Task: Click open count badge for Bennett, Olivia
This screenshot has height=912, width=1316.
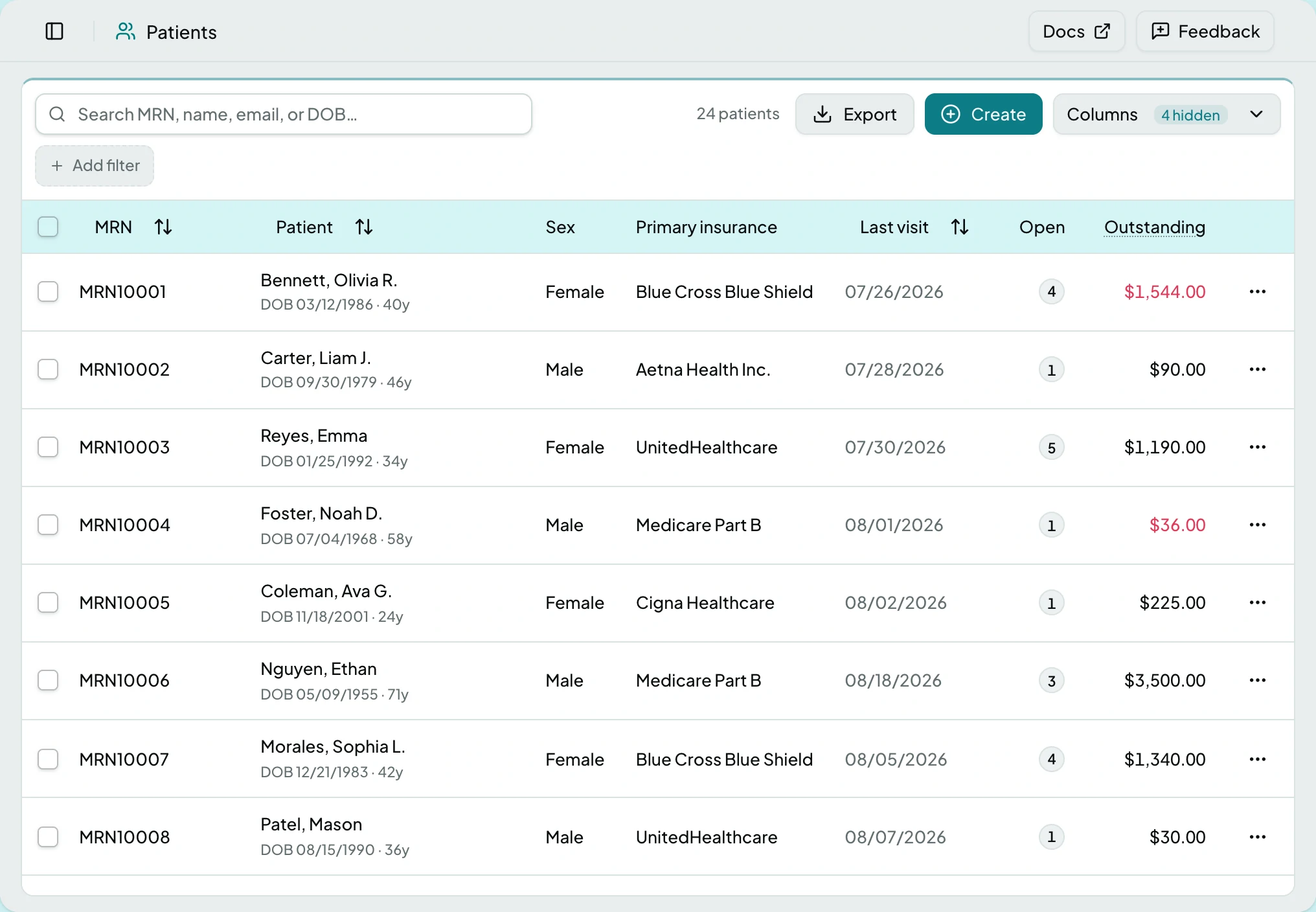Action: (x=1052, y=291)
